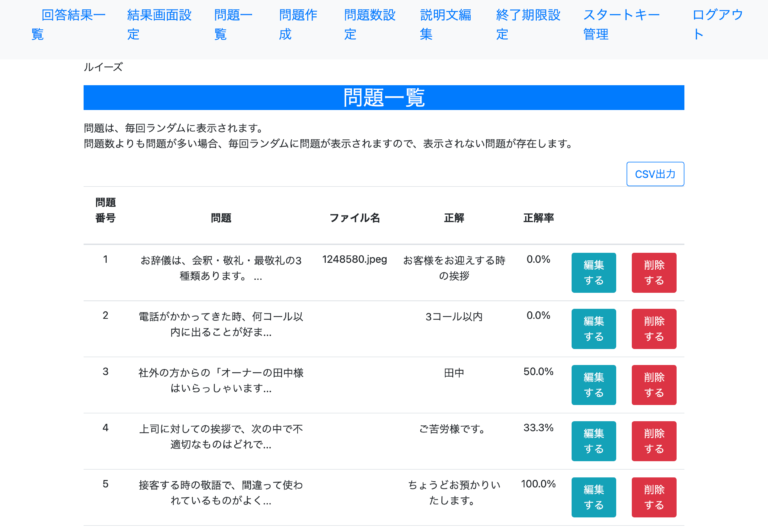Delete question 4 about greetings
The image size is (768, 529).
[654, 441]
